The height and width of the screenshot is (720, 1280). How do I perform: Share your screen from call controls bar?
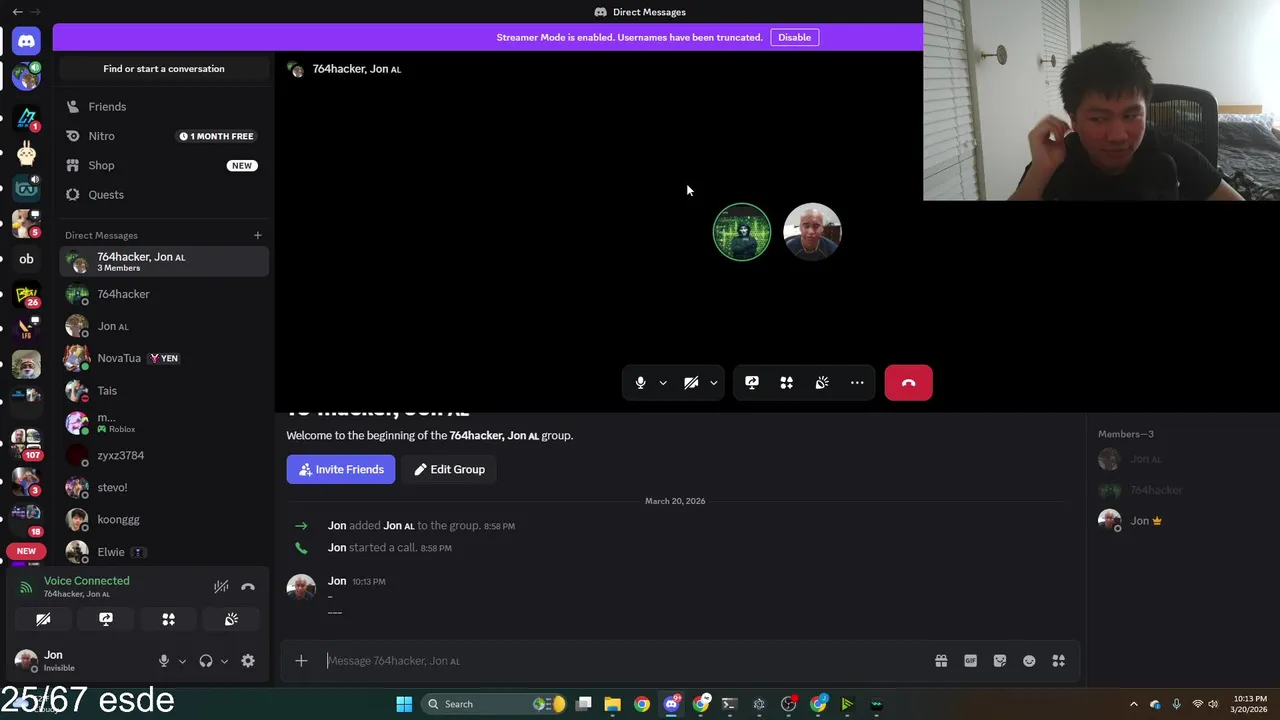point(752,383)
